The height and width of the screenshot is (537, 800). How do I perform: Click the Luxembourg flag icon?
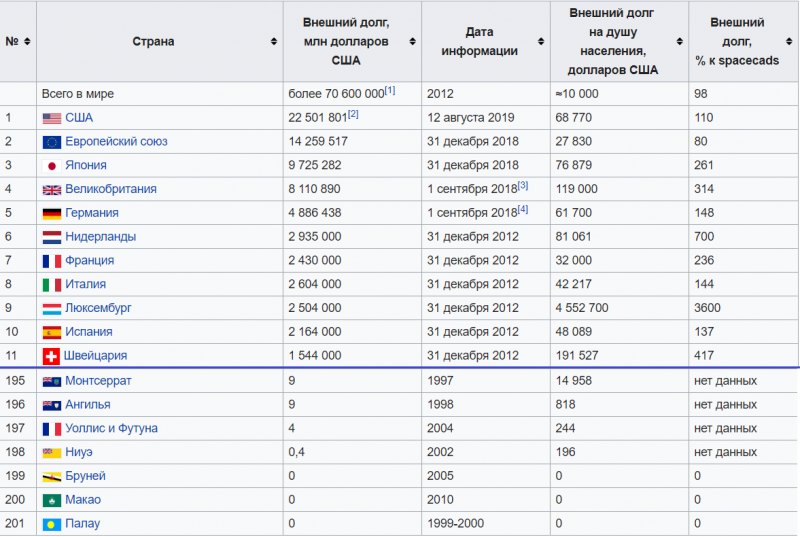(52, 309)
